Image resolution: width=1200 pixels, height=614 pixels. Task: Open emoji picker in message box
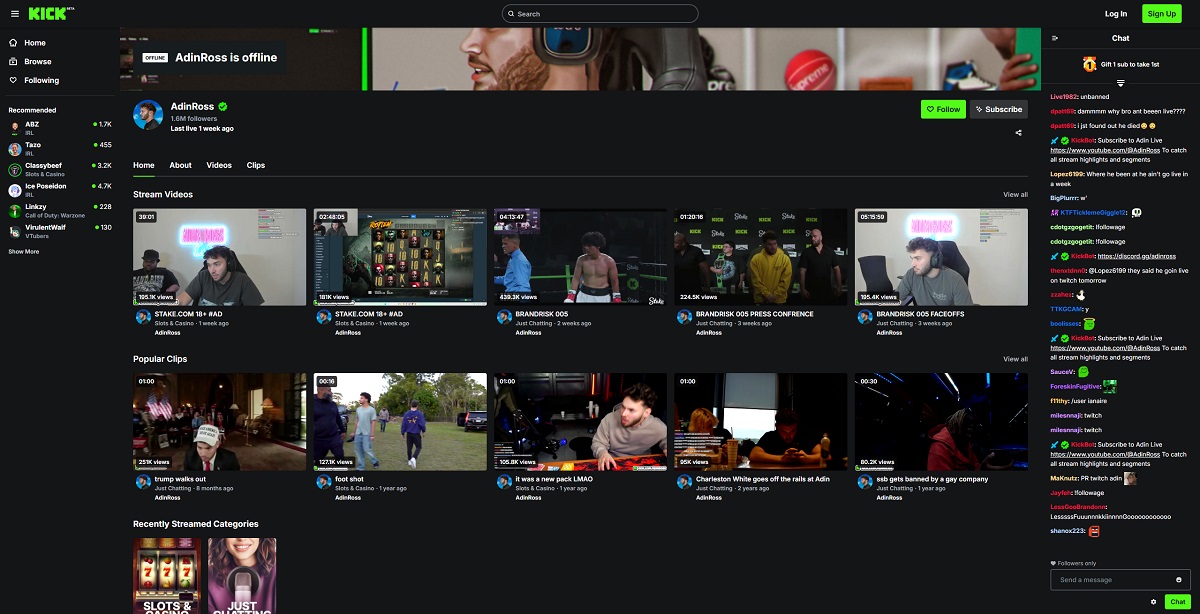[1179, 580]
